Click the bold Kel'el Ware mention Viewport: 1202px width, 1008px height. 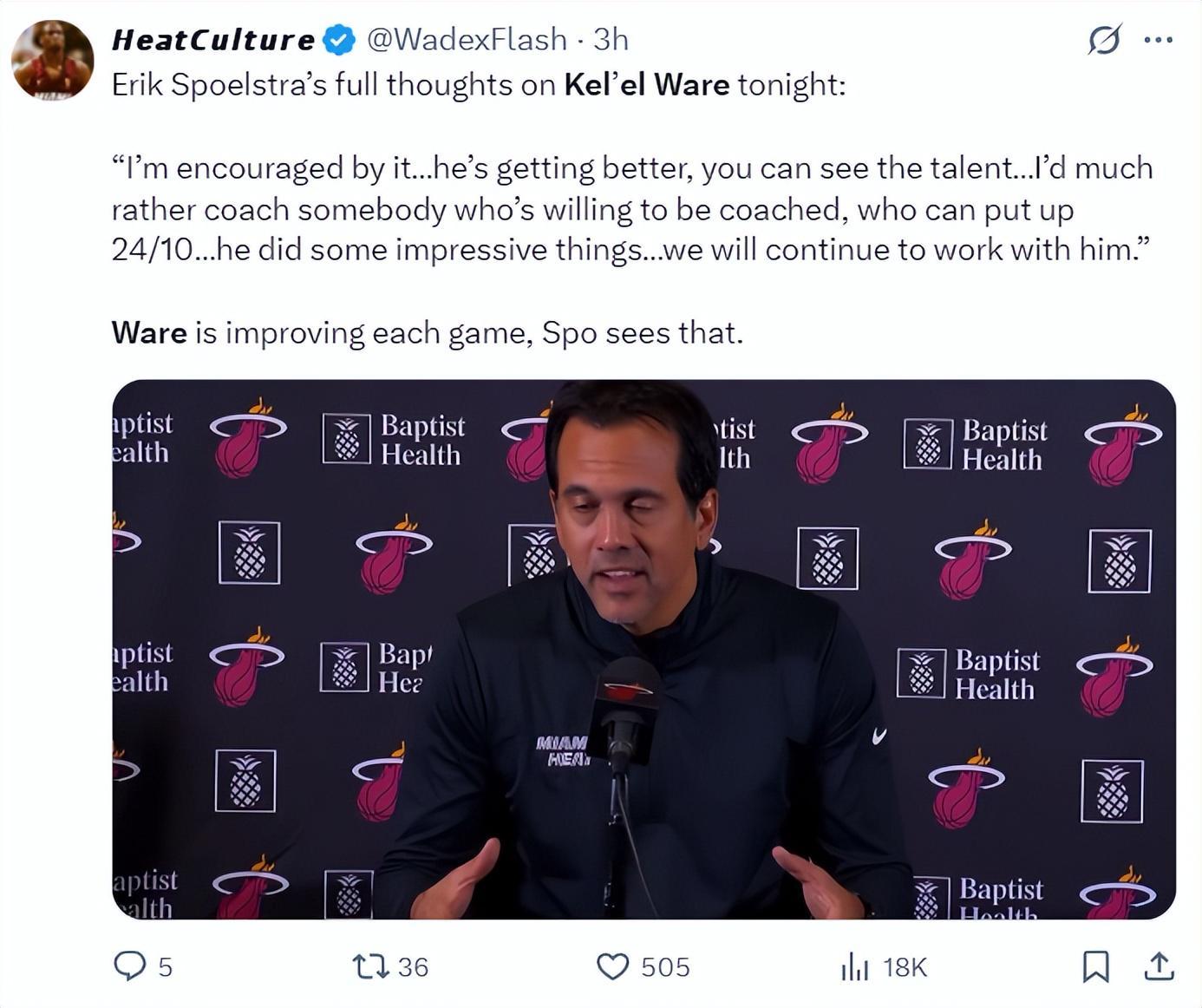click(647, 85)
